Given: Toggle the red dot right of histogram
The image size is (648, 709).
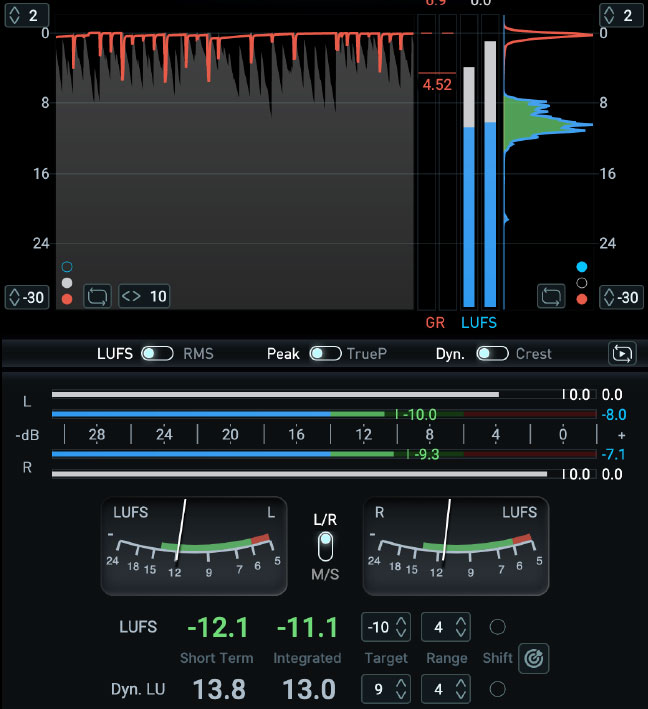Looking at the screenshot, I should pos(582,299).
